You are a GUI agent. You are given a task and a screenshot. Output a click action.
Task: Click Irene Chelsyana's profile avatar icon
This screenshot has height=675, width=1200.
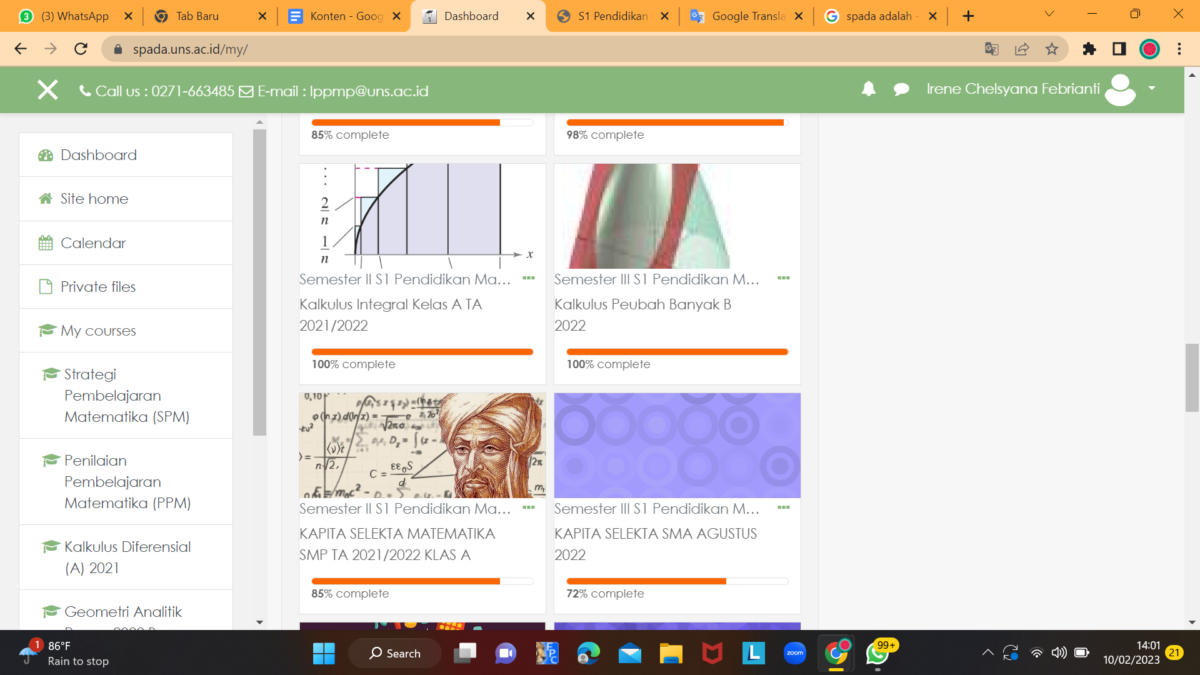click(x=1120, y=89)
